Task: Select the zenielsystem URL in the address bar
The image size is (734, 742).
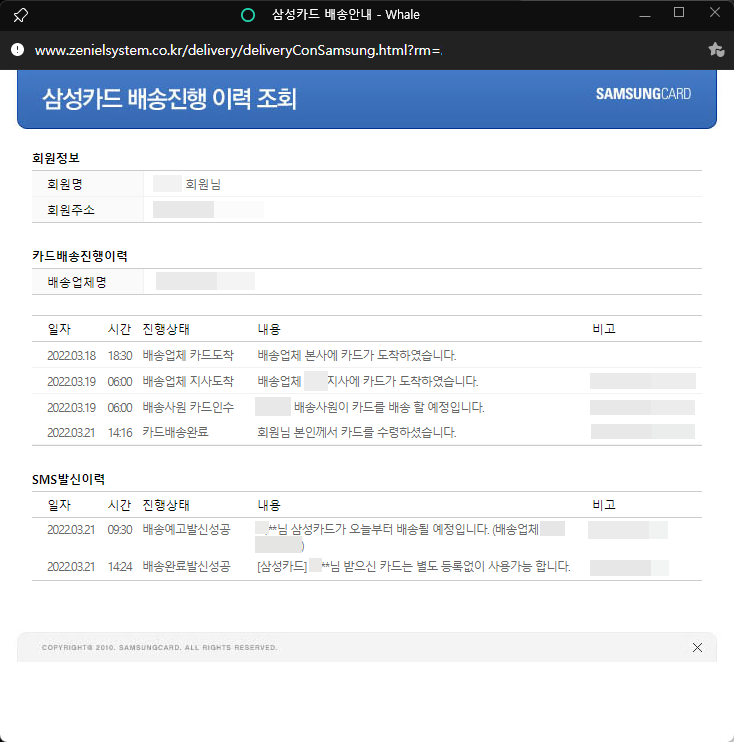Action: point(239,50)
